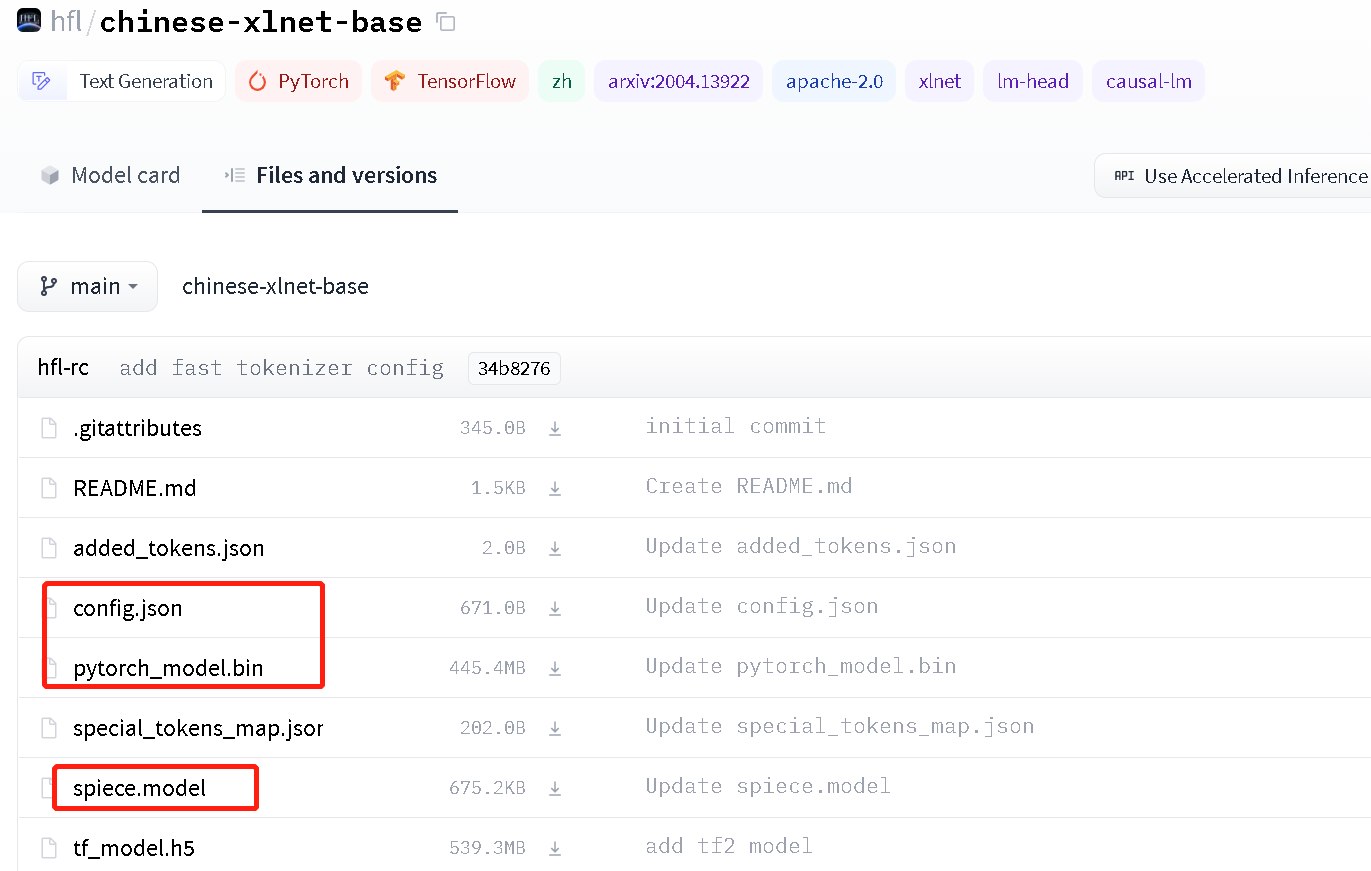Open the pytorch_model.bin file

(x=168, y=669)
